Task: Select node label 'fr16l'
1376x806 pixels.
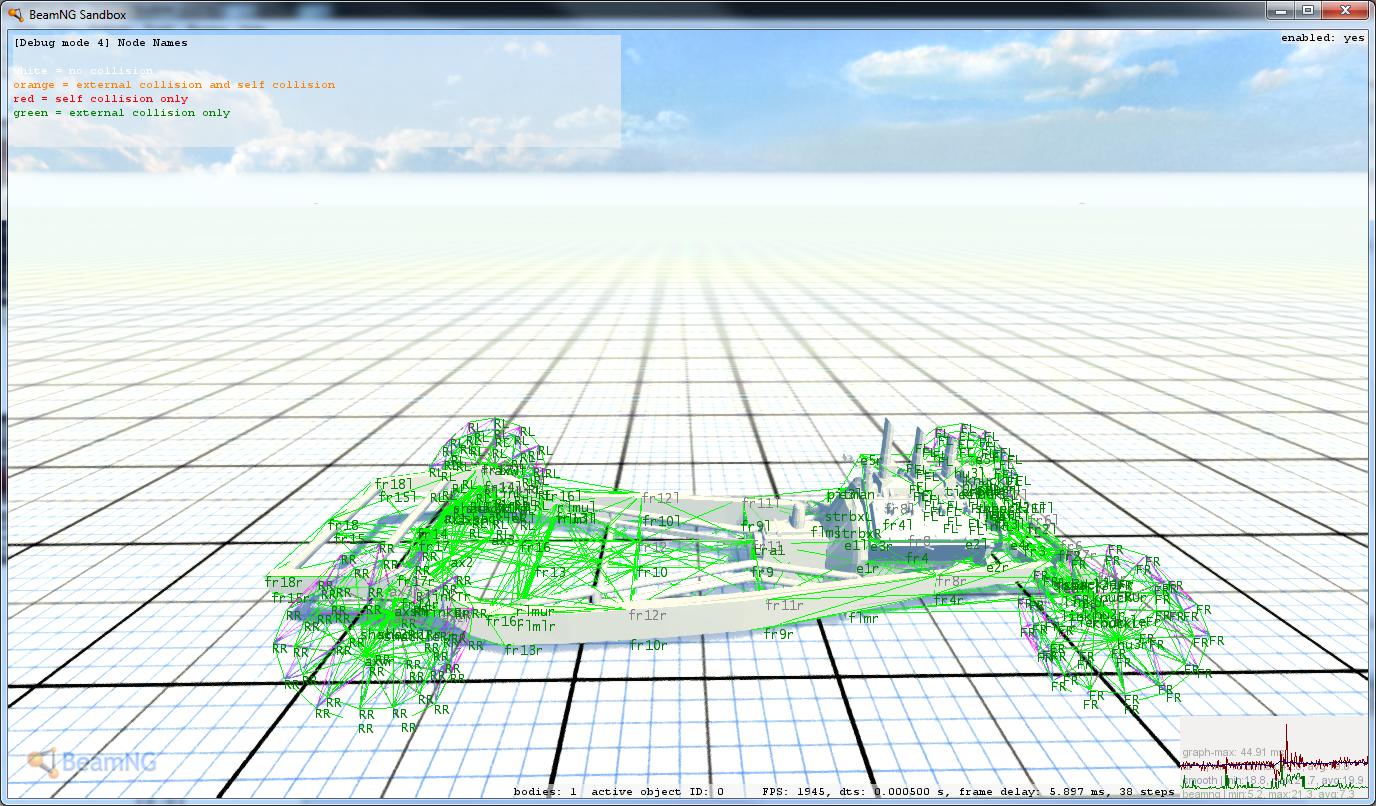Action: point(563,495)
